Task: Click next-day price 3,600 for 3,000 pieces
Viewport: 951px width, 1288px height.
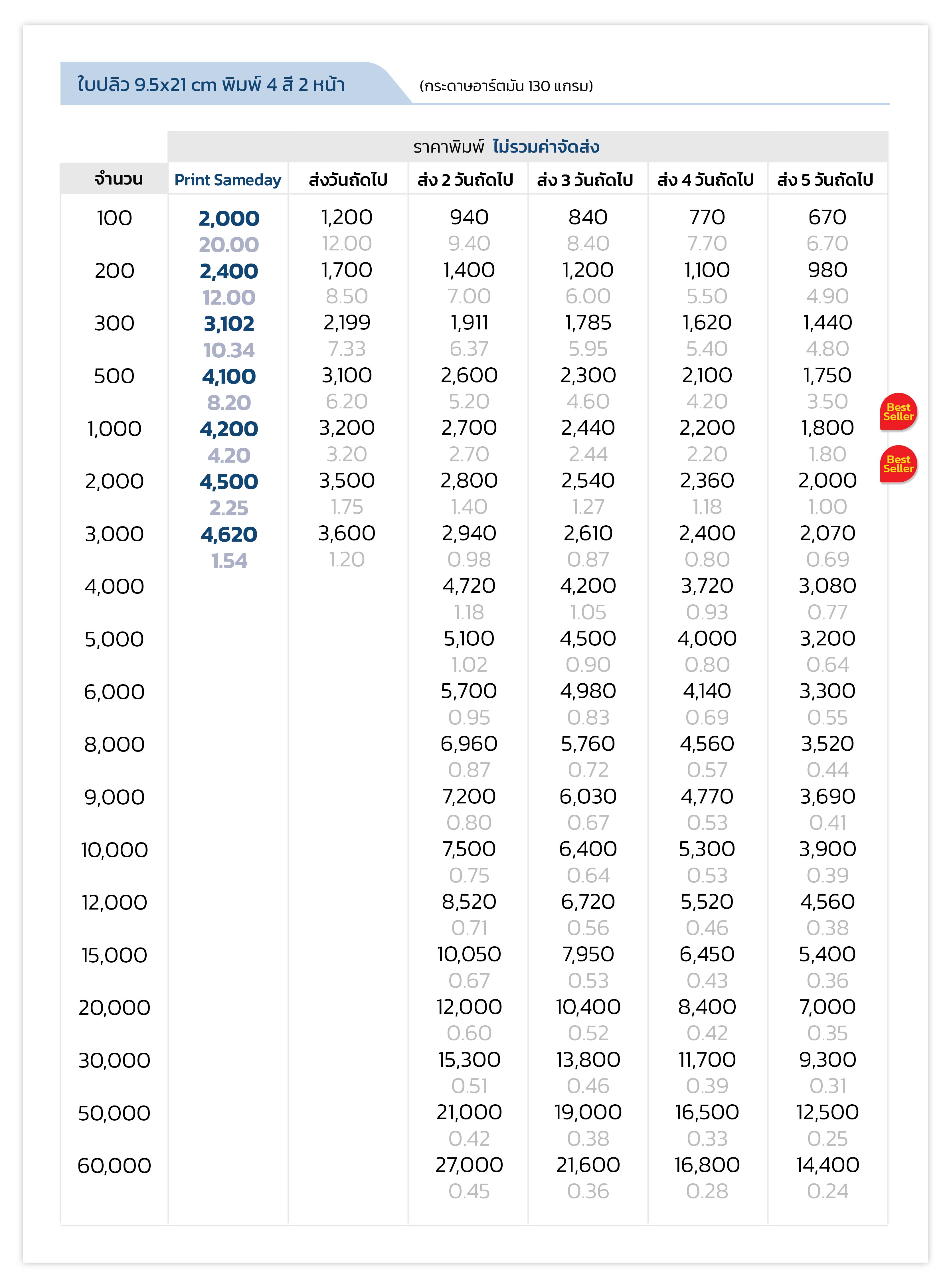Action: click(x=347, y=533)
